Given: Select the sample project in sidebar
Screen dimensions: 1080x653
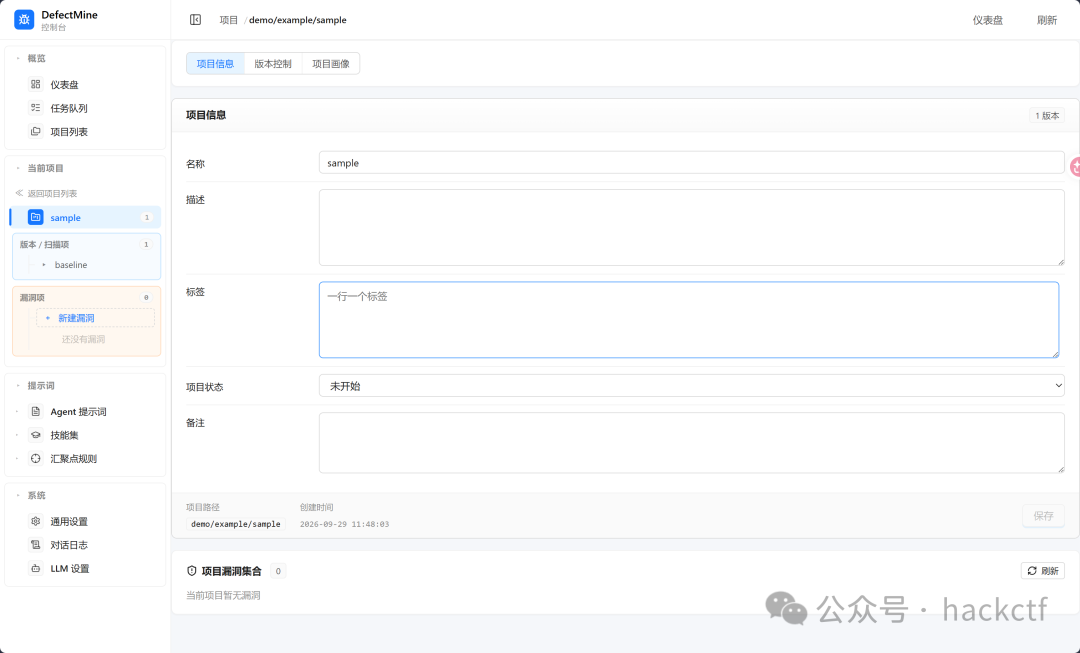Looking at the screenshot, I should (x=85, y=217).
